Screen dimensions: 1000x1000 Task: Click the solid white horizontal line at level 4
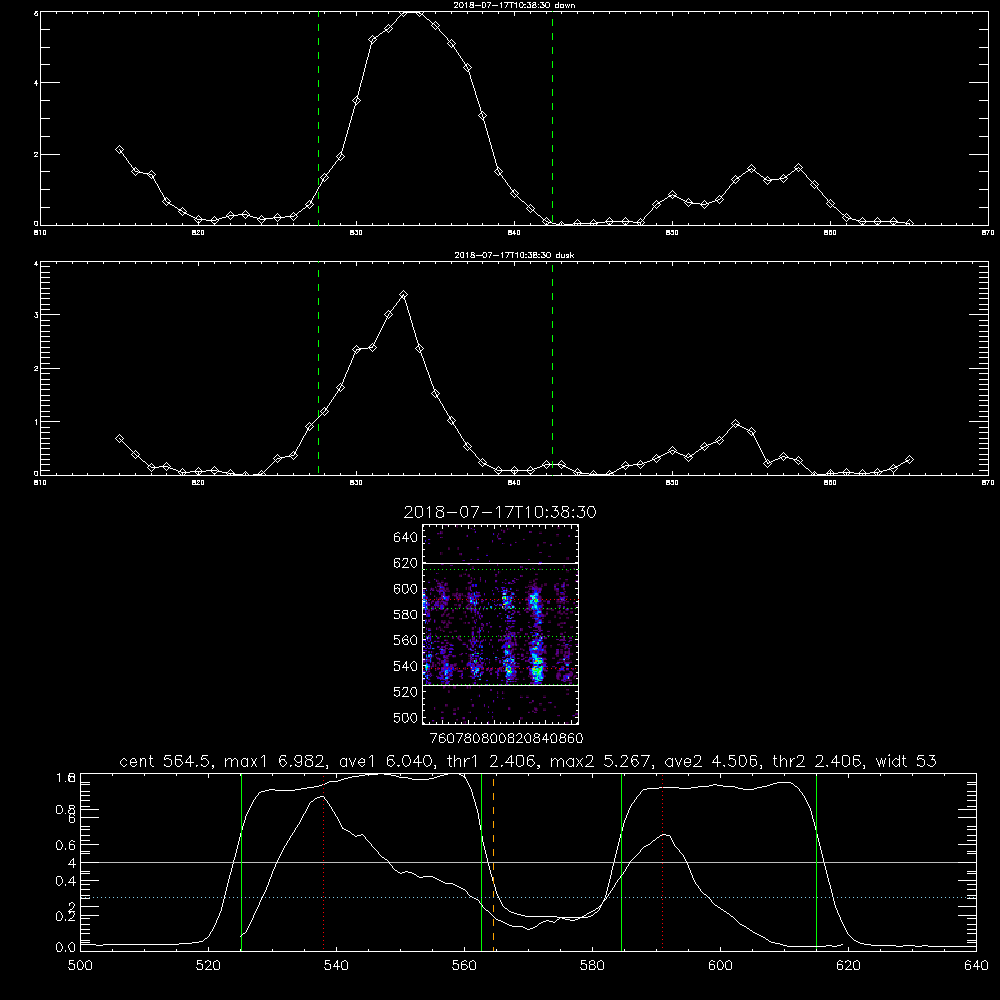click(x=528, y=862)
